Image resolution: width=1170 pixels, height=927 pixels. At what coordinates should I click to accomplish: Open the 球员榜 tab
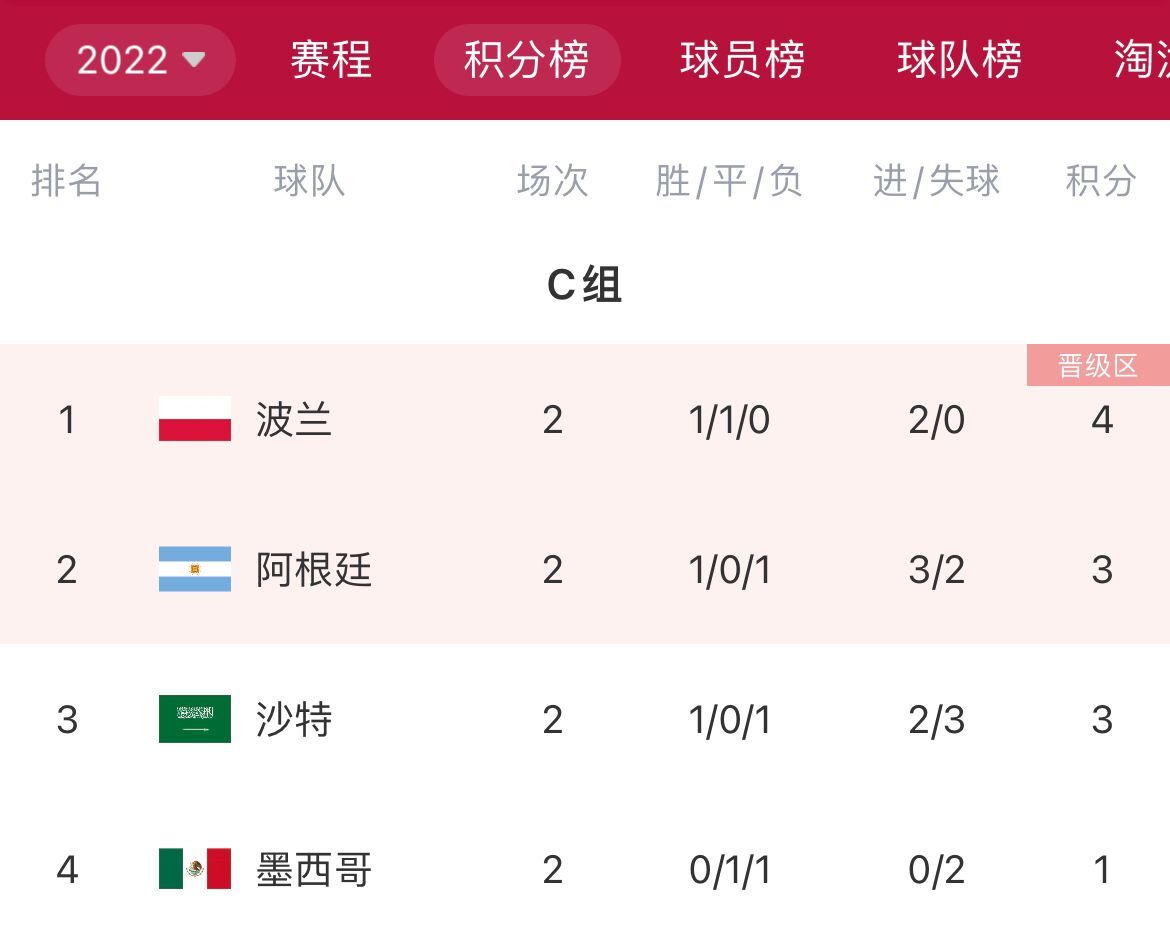742,60
